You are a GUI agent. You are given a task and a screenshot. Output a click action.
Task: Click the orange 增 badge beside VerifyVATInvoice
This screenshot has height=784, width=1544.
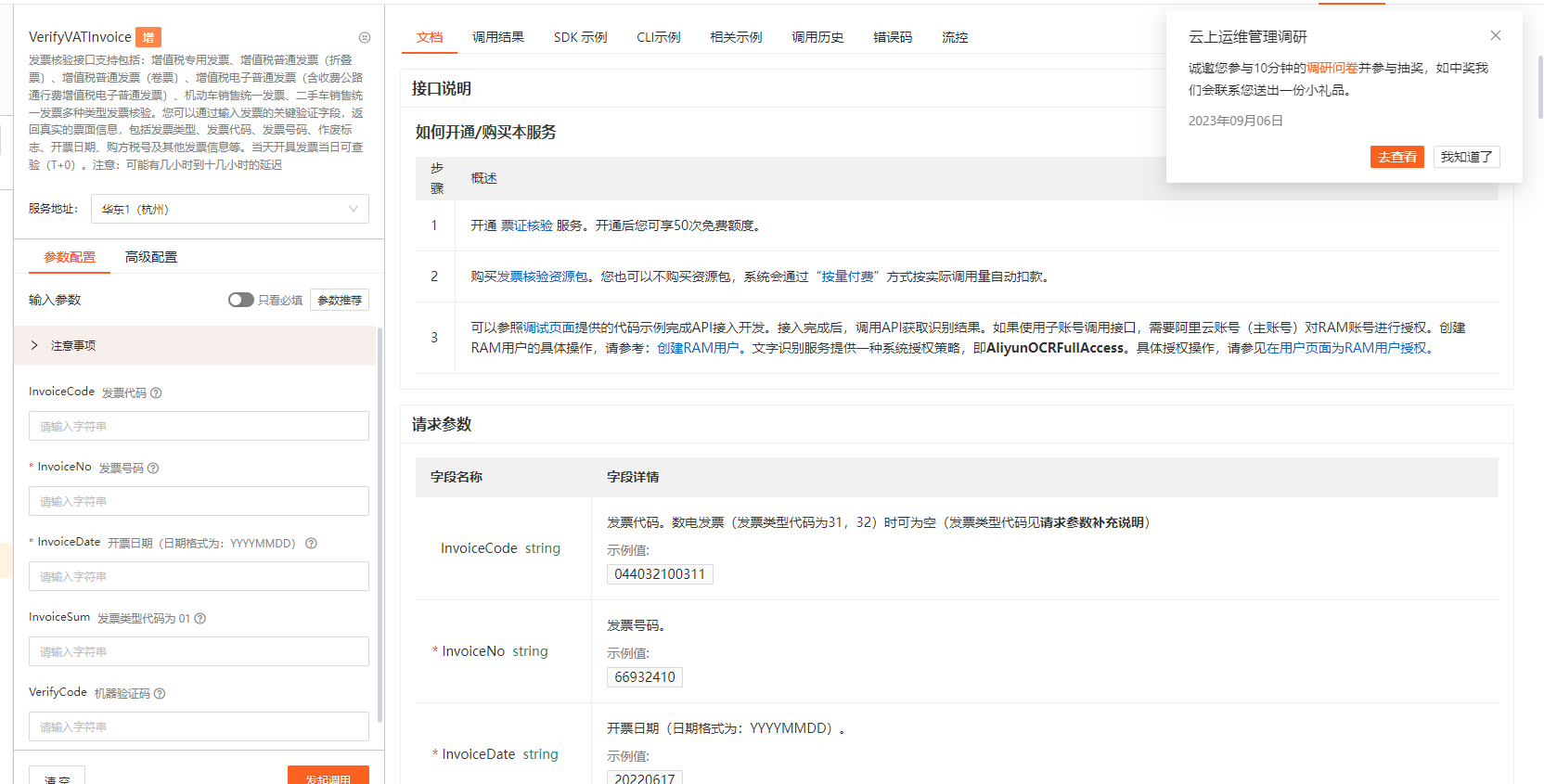[148, 37]
